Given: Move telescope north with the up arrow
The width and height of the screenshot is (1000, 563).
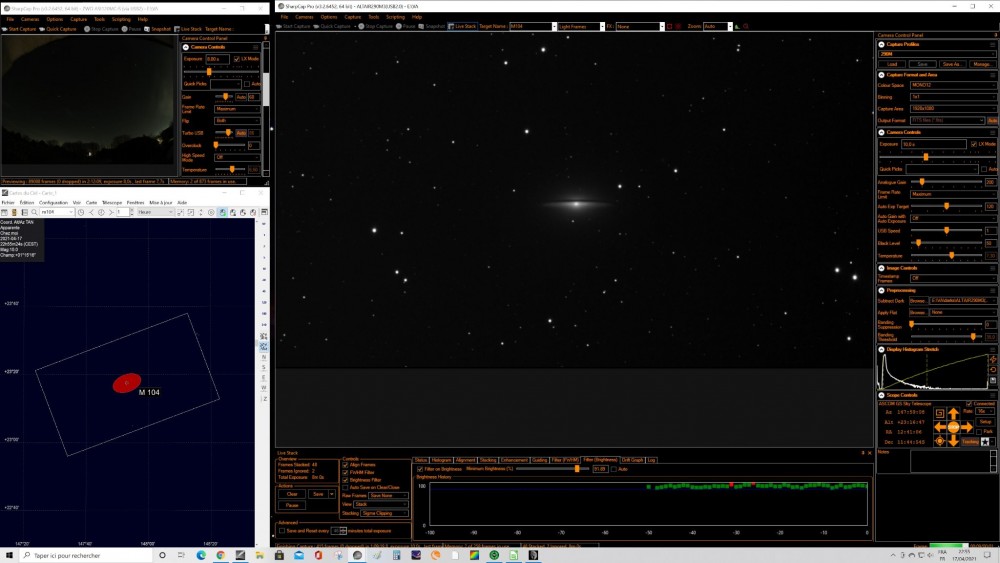Looking at the screenshot, I should pyautogui.click(x=953, y=414).
